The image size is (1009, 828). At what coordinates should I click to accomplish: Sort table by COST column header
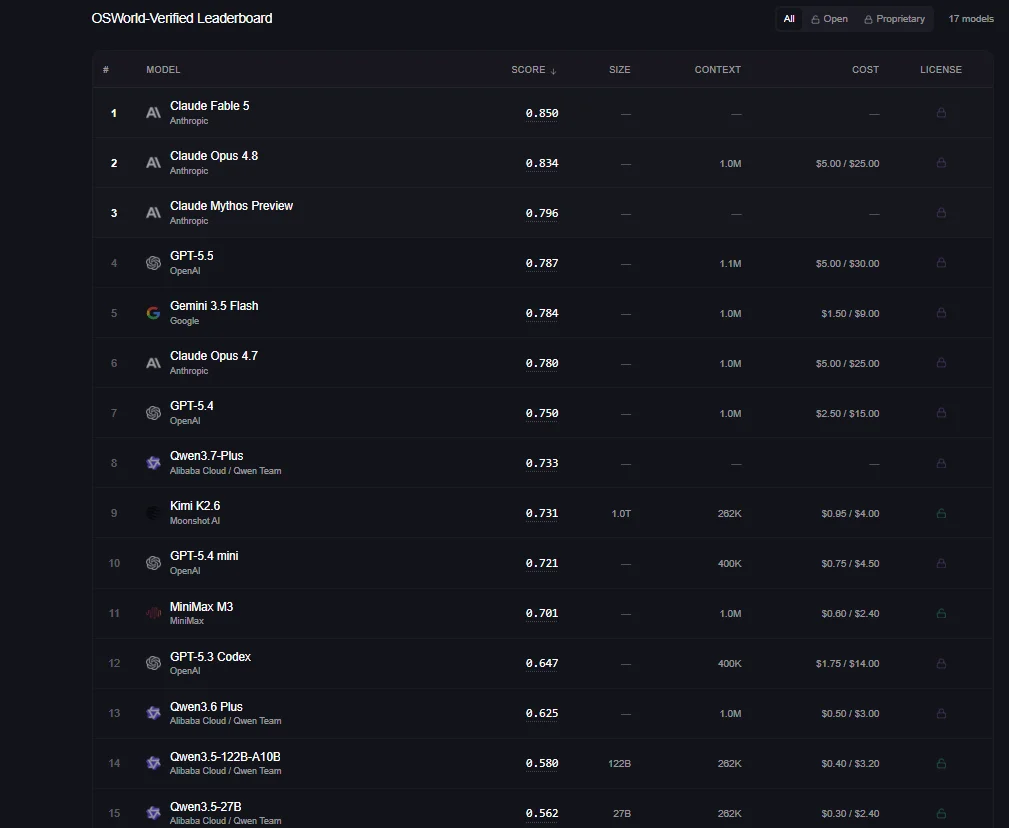tap(865, 69)
